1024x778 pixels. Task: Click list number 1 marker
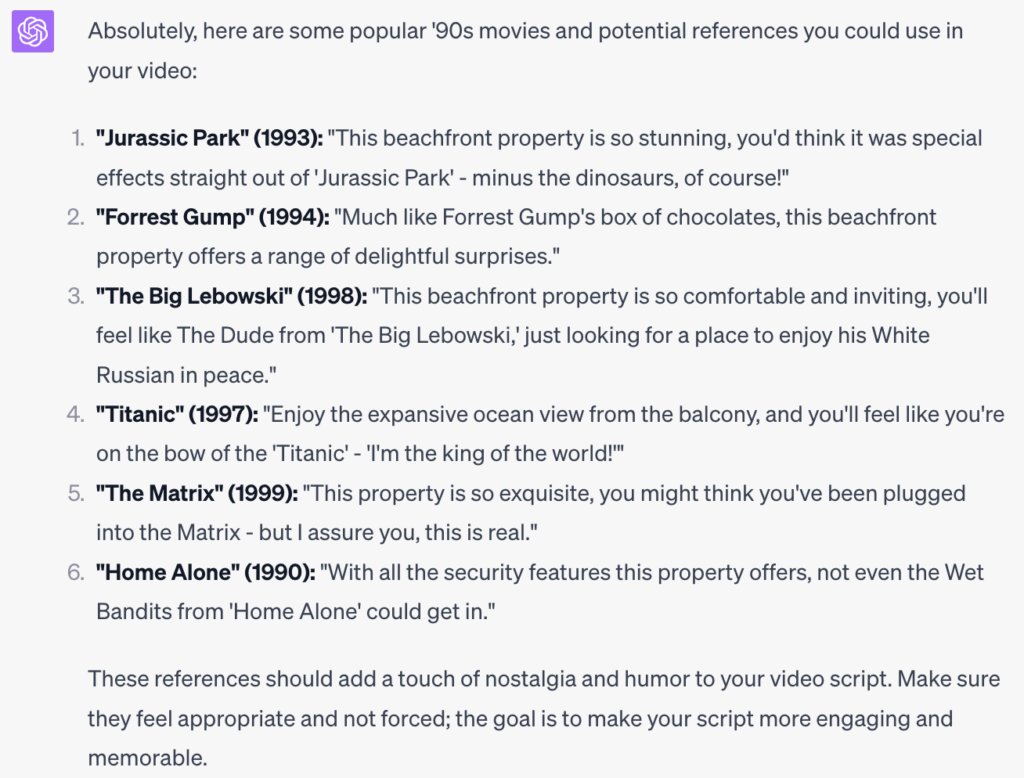(x=78, y=138)
